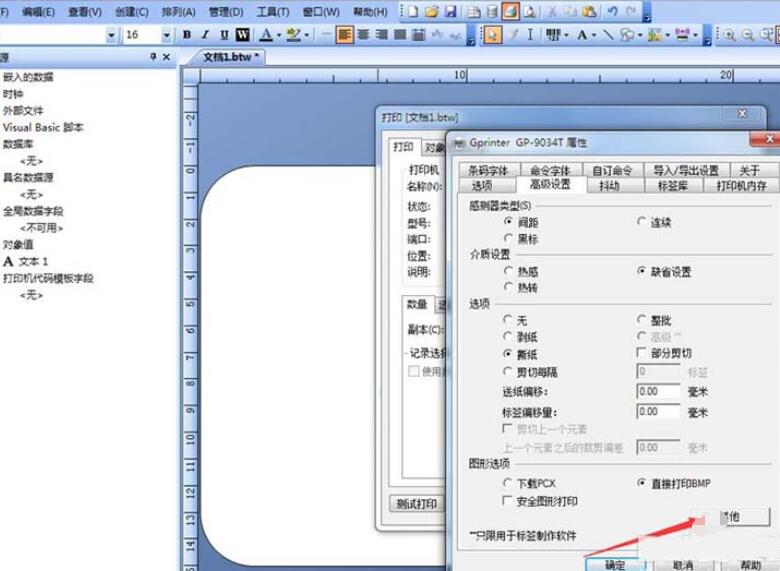
Task: Click the Save document toolbar icon
Action: pyautogui.click(x=450, y=11)
